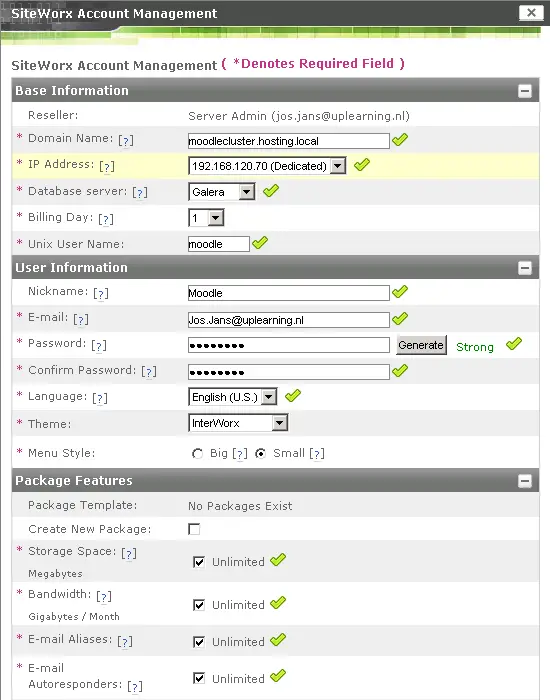550x700 pixels.
Task: Open help icon next to Confirm Password
Action: (x=149, y=371)
